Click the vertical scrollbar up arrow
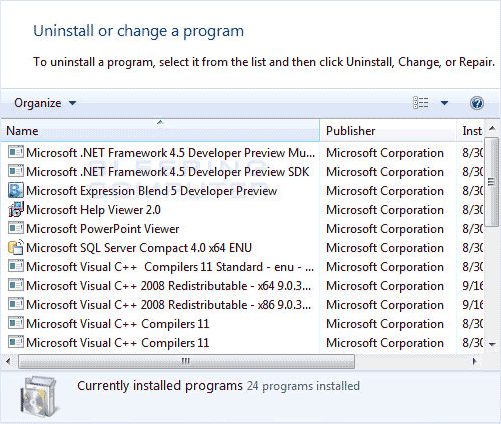Screen dimensions: 501x424 tap(492, 128)
